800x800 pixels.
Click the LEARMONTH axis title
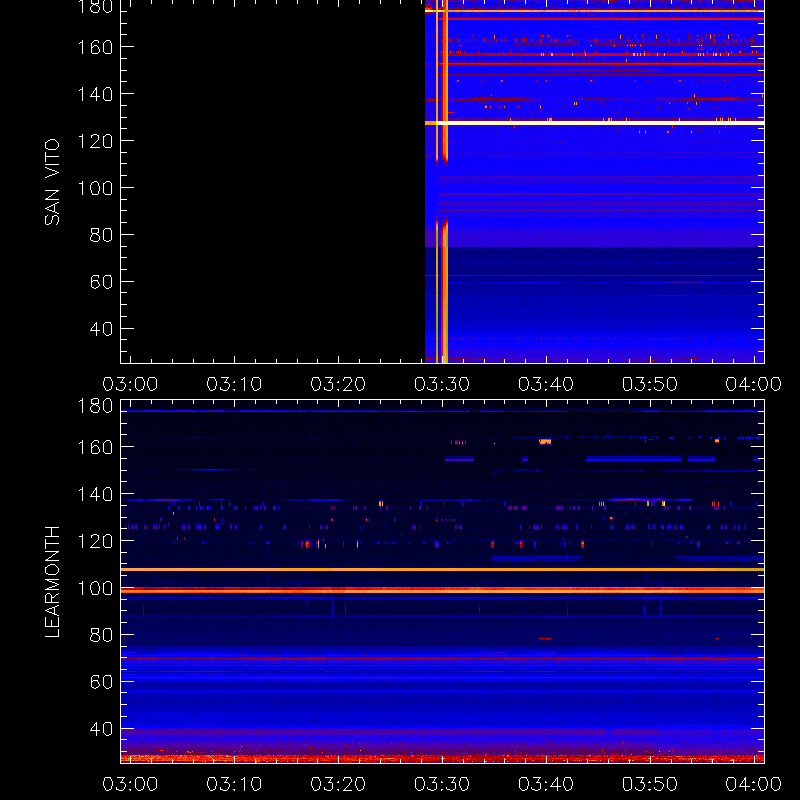tap(52, 582)
